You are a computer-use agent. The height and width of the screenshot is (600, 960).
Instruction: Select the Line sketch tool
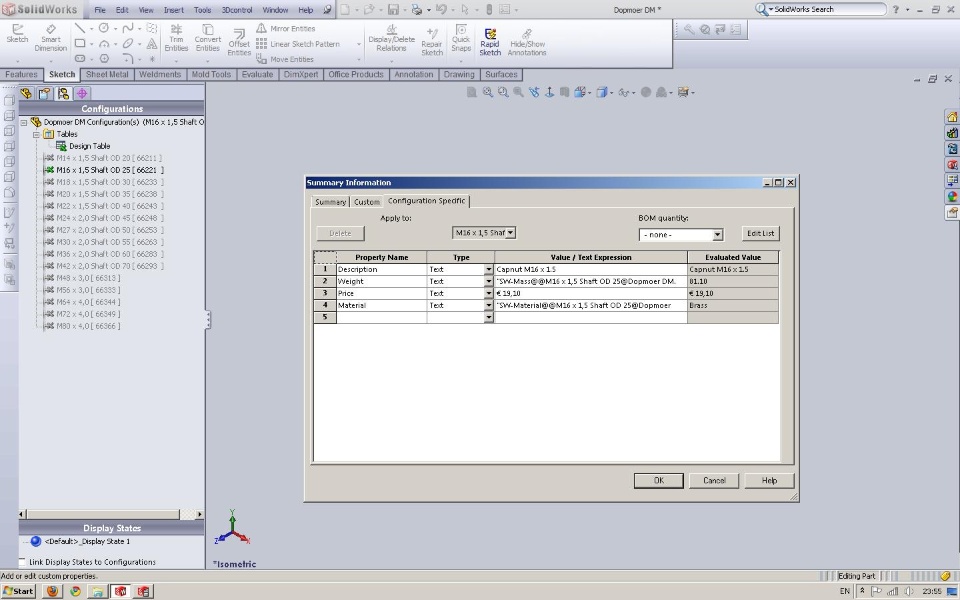(80, 28)
